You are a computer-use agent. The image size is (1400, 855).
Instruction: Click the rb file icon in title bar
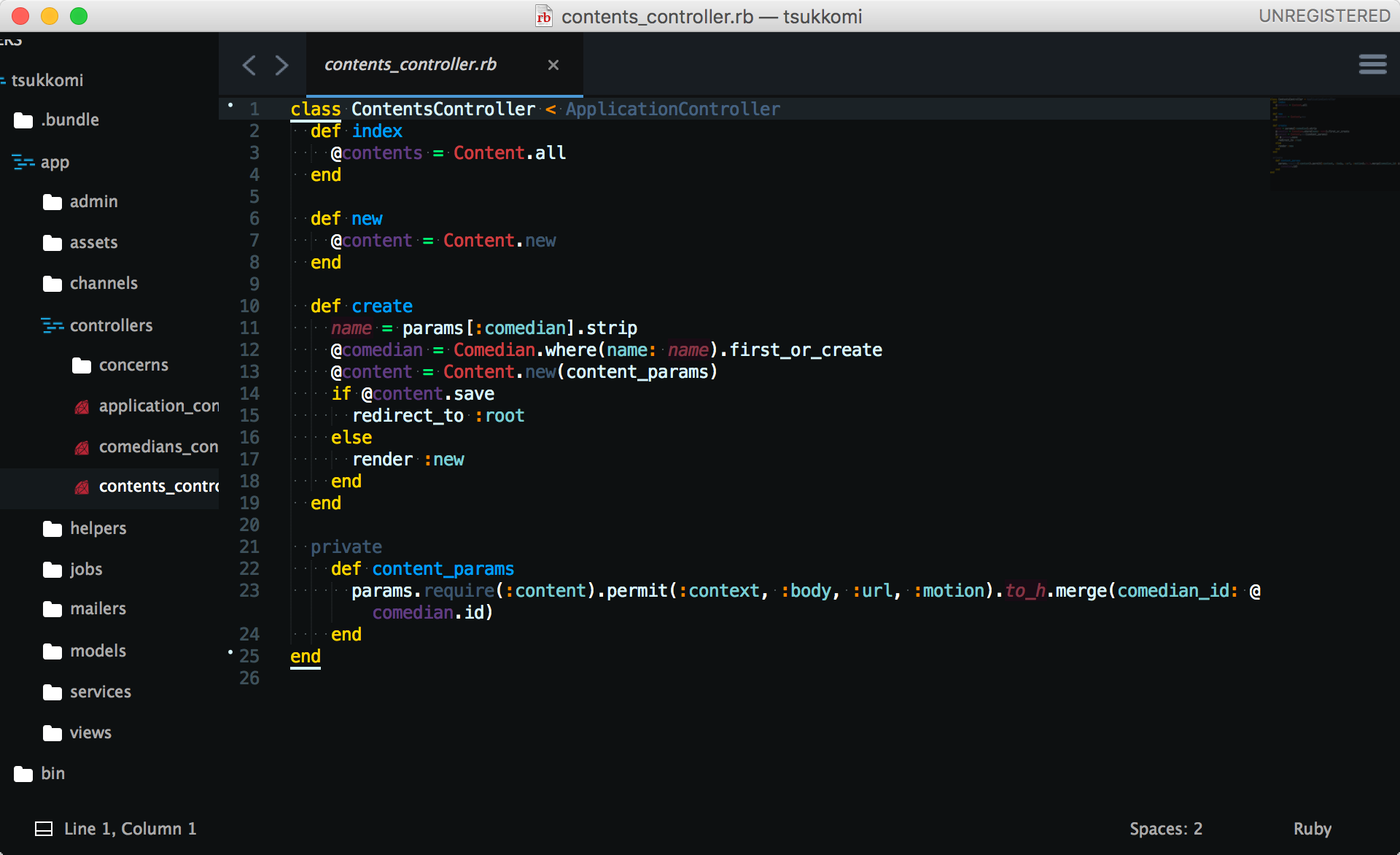click(x=543, y=16)
